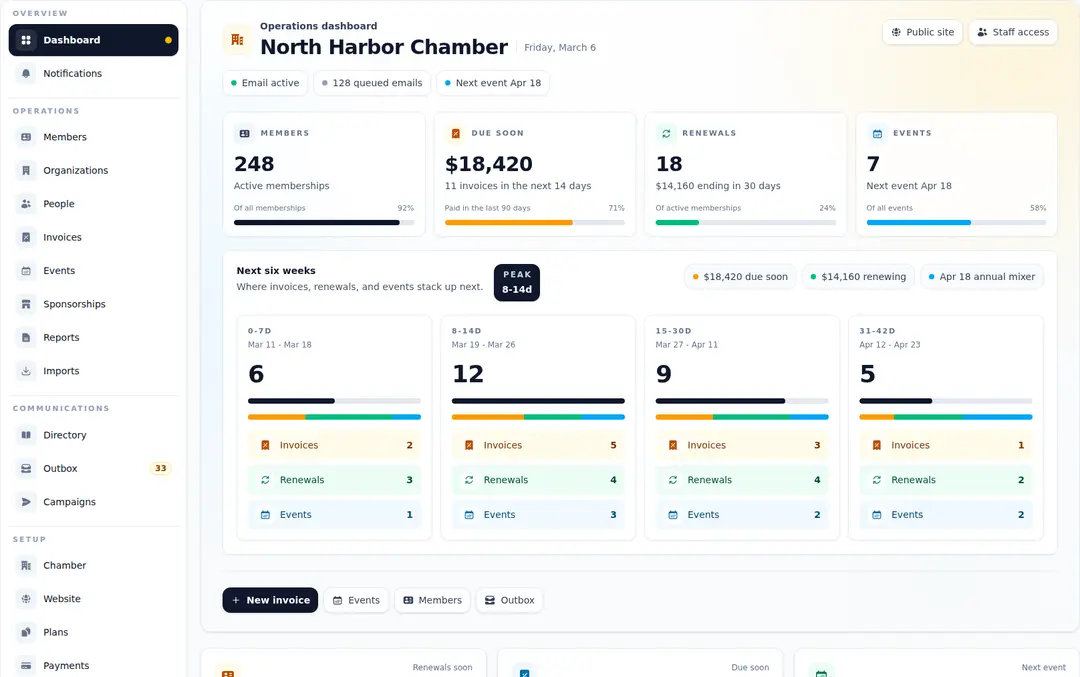Select Members in the Operations sidebar
The width and height of the screenshot is (1080, 677).
click(x=66, y=137)
